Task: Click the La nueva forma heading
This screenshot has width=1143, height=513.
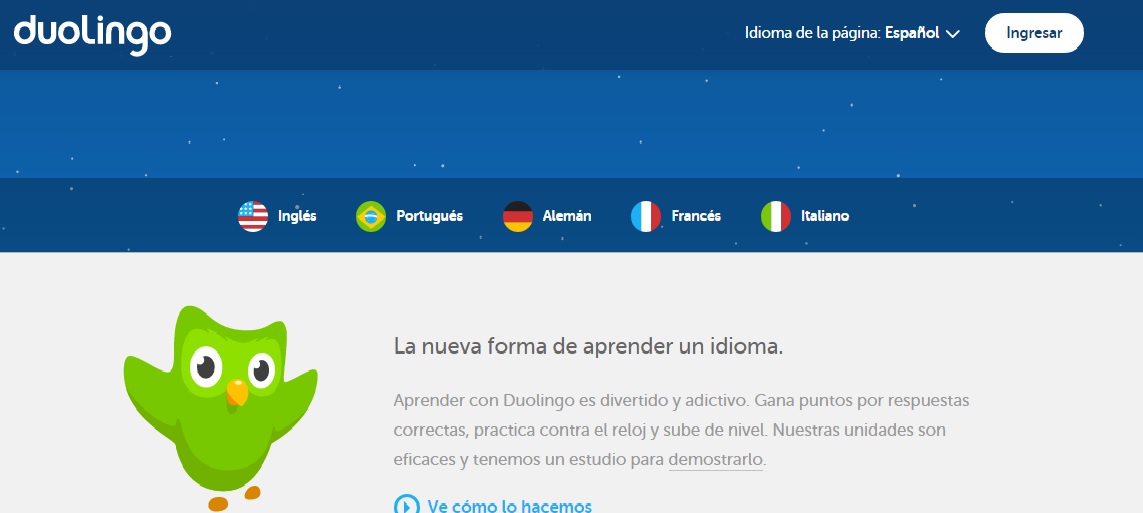Action: point(588,347)
